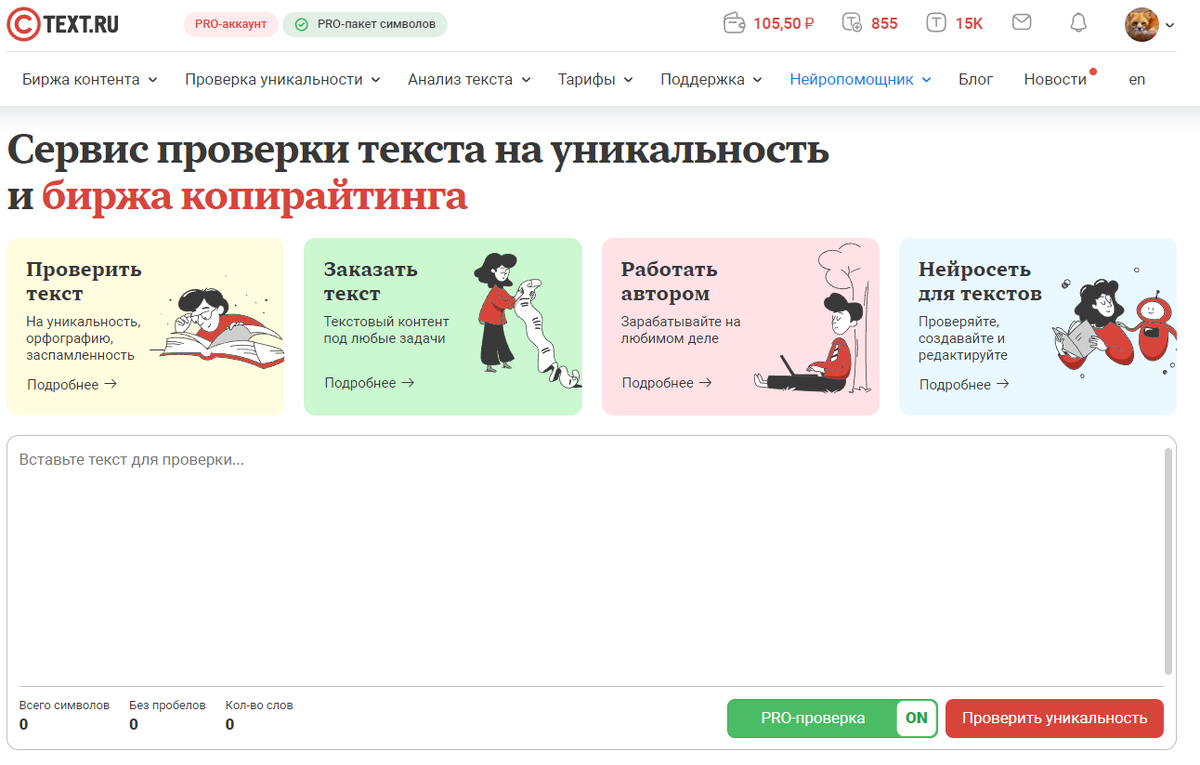Click the robot illustration in Нейросеть card
This screenshot has width=1200, height=765.
point(1153,325)
